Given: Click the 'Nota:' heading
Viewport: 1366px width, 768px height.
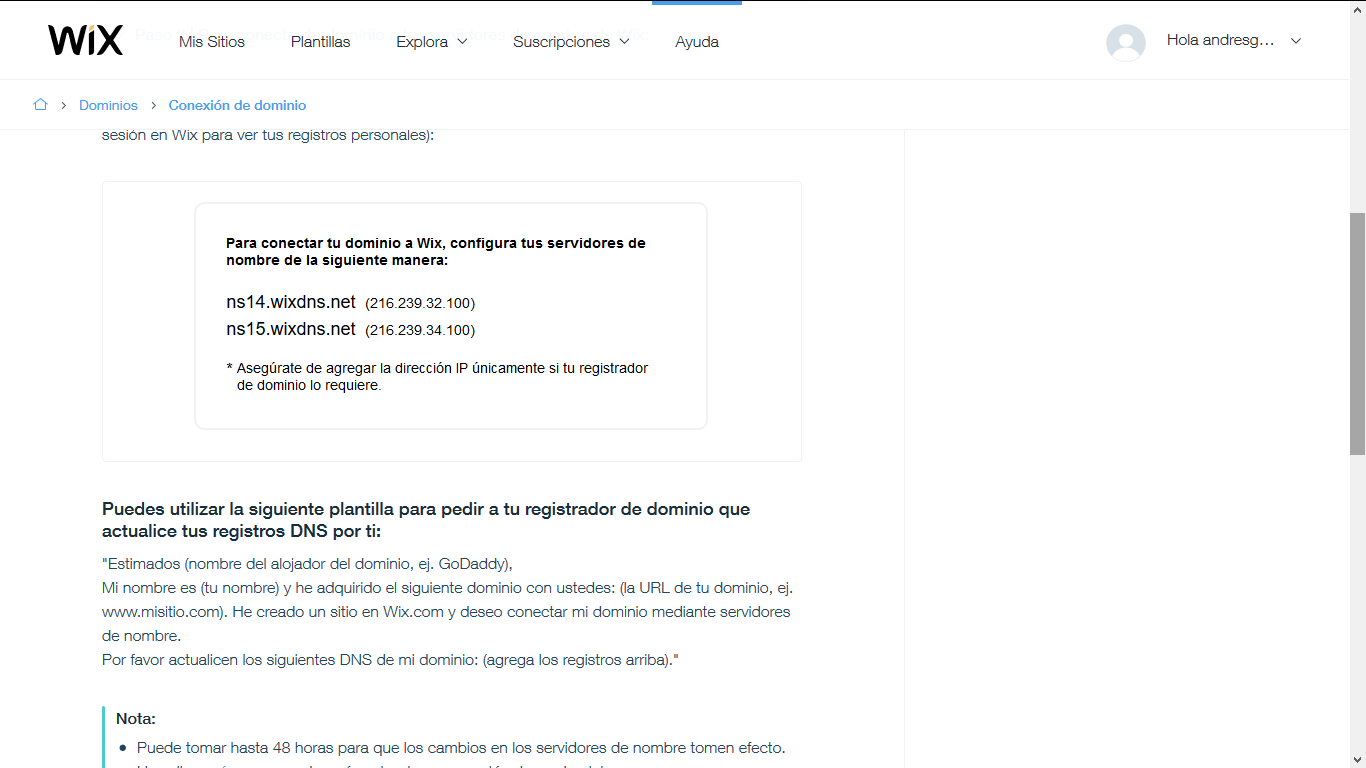Looking at the screenshot, I should coord(136,719).
